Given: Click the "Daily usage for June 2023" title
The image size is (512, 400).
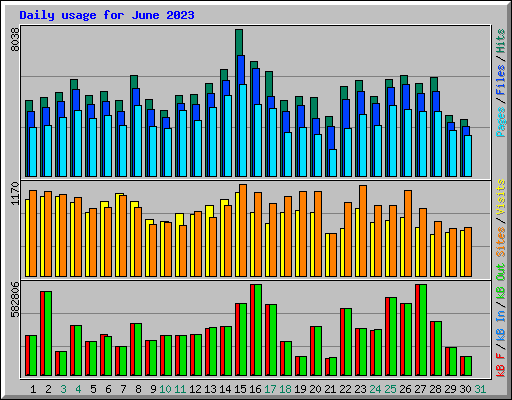Looking at the screenshot, I should pyautogui.click(x=107, y=15).
